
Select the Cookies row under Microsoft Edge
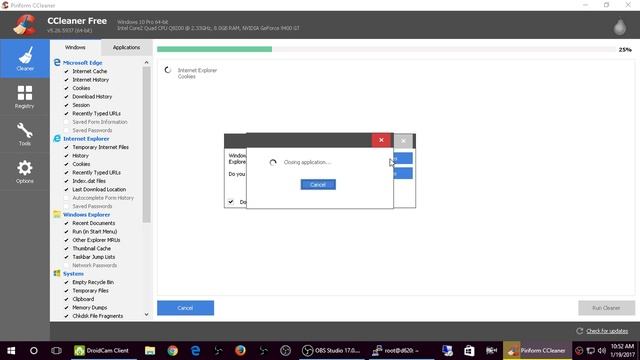click(81, 88)
